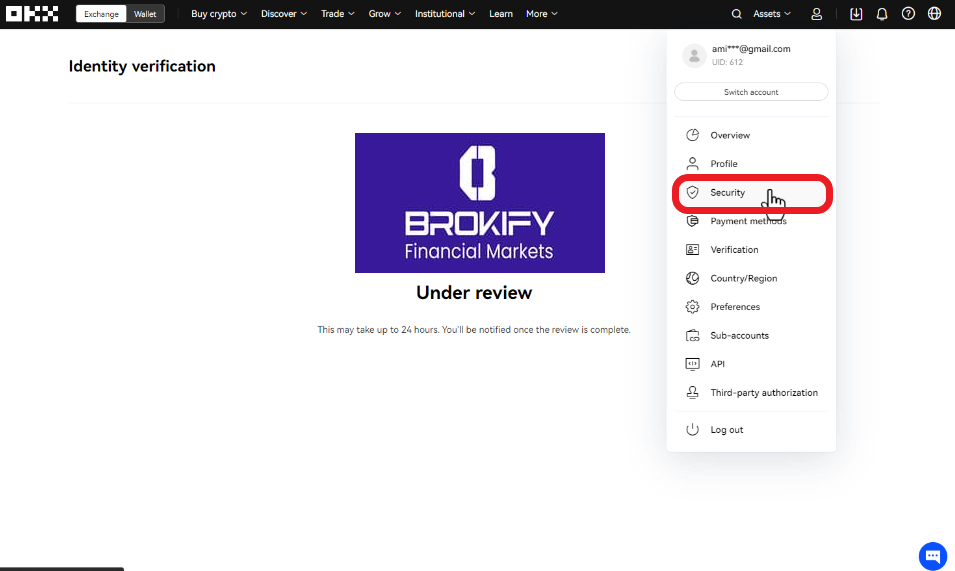This screenshot has height=571, width=955.
Task: Expand the Trade menu dropdown
Action: click(337, 14)
